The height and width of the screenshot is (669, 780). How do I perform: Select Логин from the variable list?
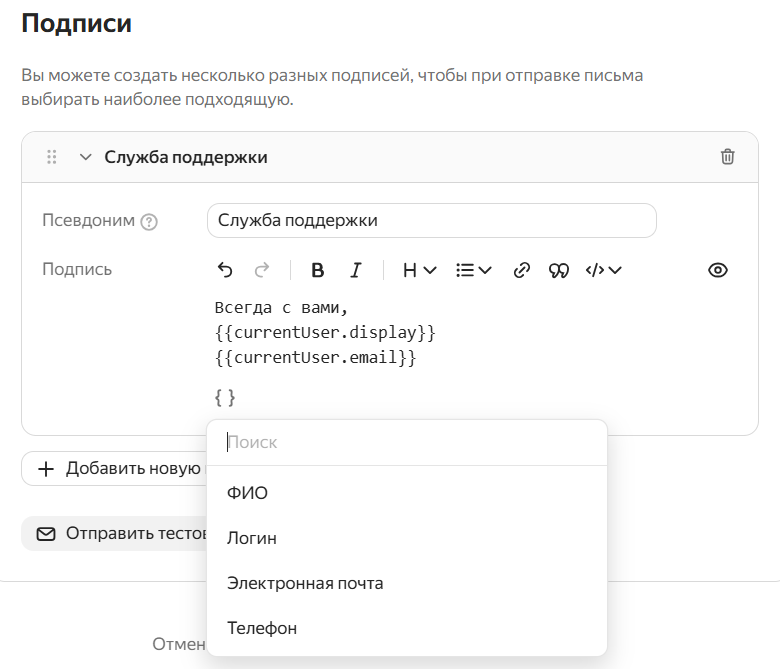tap(407, 538)
